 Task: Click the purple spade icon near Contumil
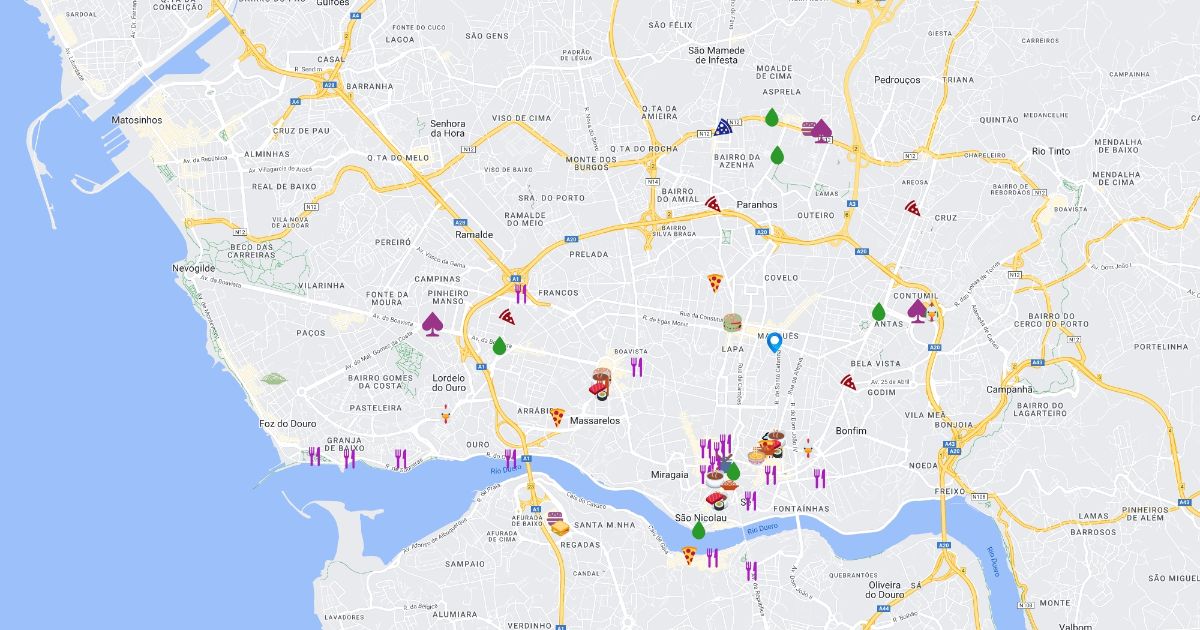coord(917,311)
